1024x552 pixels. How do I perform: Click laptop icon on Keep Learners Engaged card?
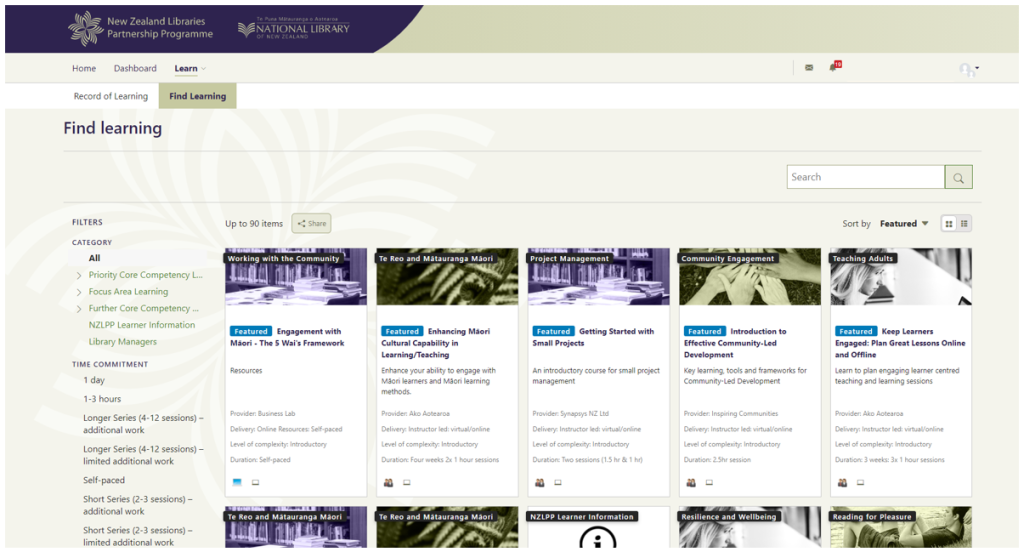861,482
